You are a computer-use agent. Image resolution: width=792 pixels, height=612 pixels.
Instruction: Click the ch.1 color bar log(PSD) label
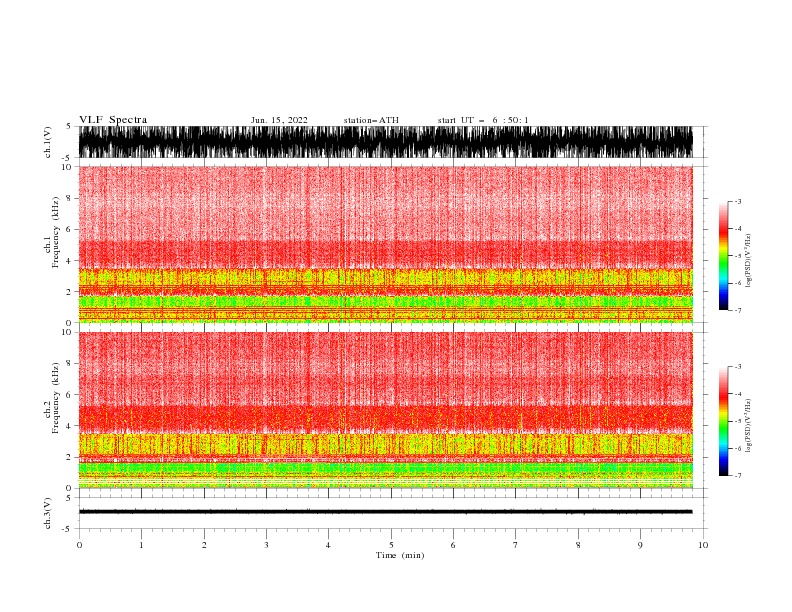[x=749, y=261]
